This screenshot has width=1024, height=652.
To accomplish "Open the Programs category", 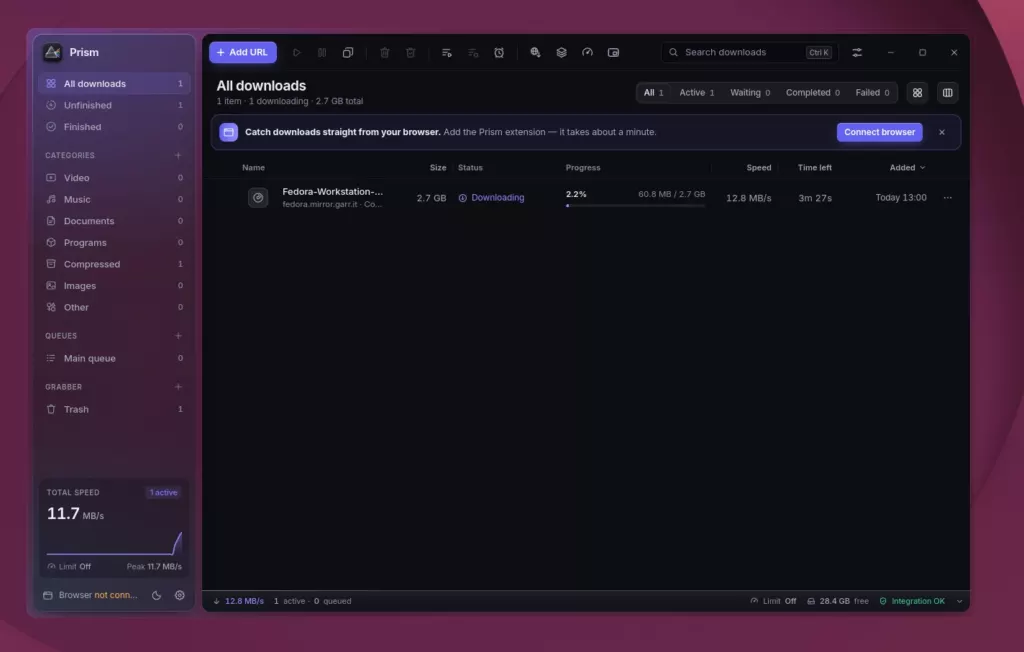I will pyautogui.click(x=114, y=242).
